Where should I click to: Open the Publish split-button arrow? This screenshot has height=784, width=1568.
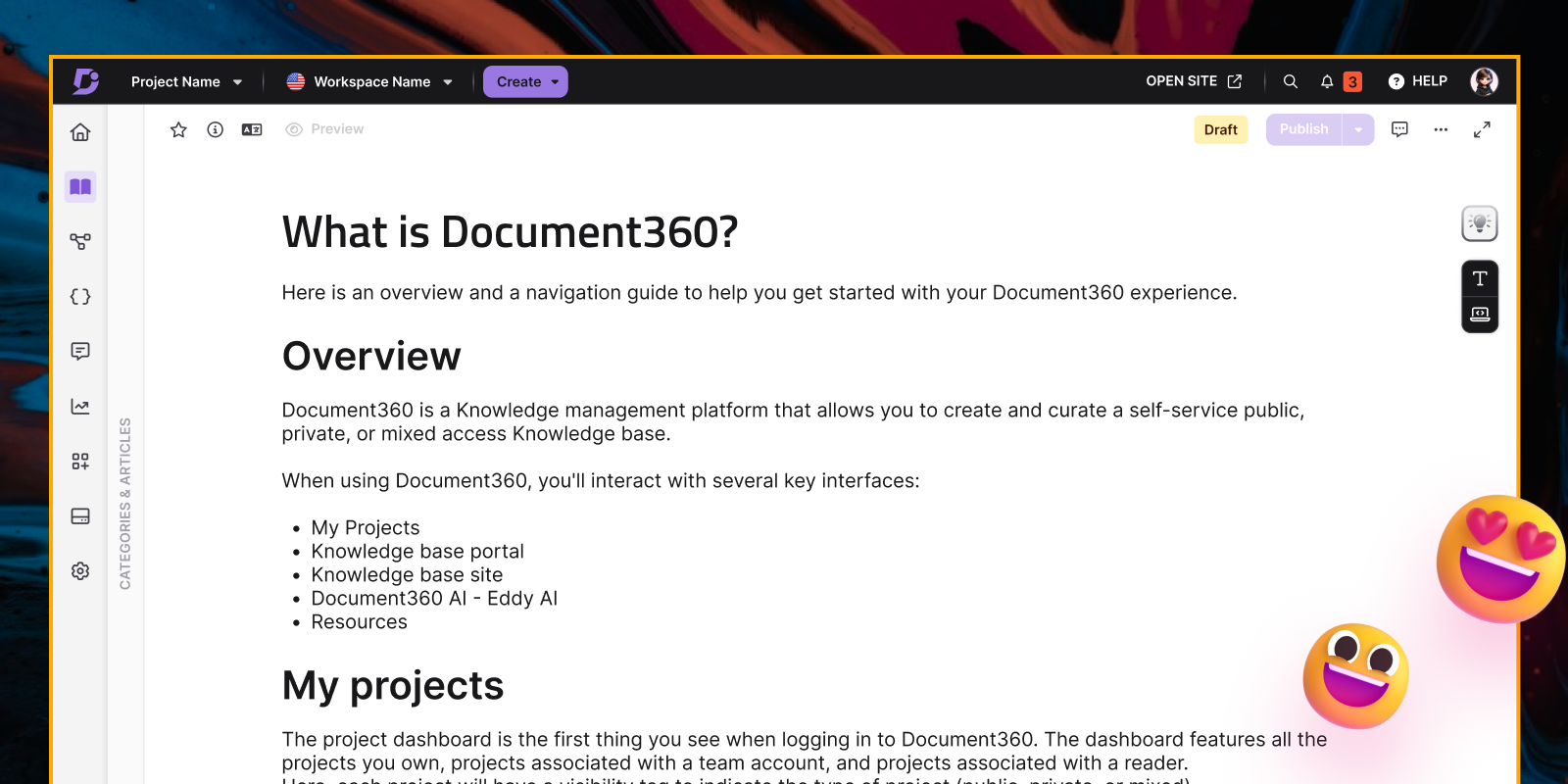1358,129
